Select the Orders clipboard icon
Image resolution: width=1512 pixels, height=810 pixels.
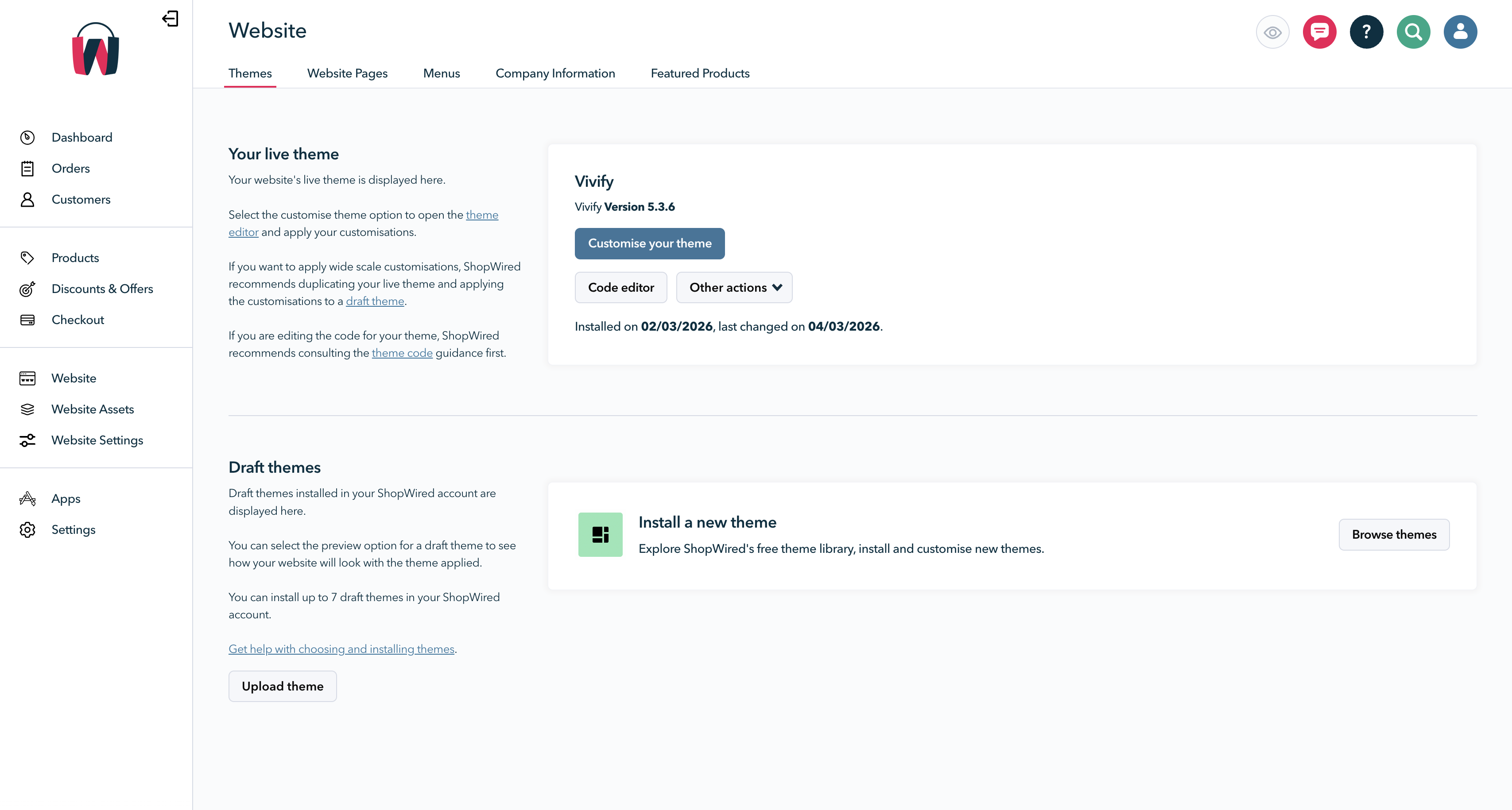(27, 168)
